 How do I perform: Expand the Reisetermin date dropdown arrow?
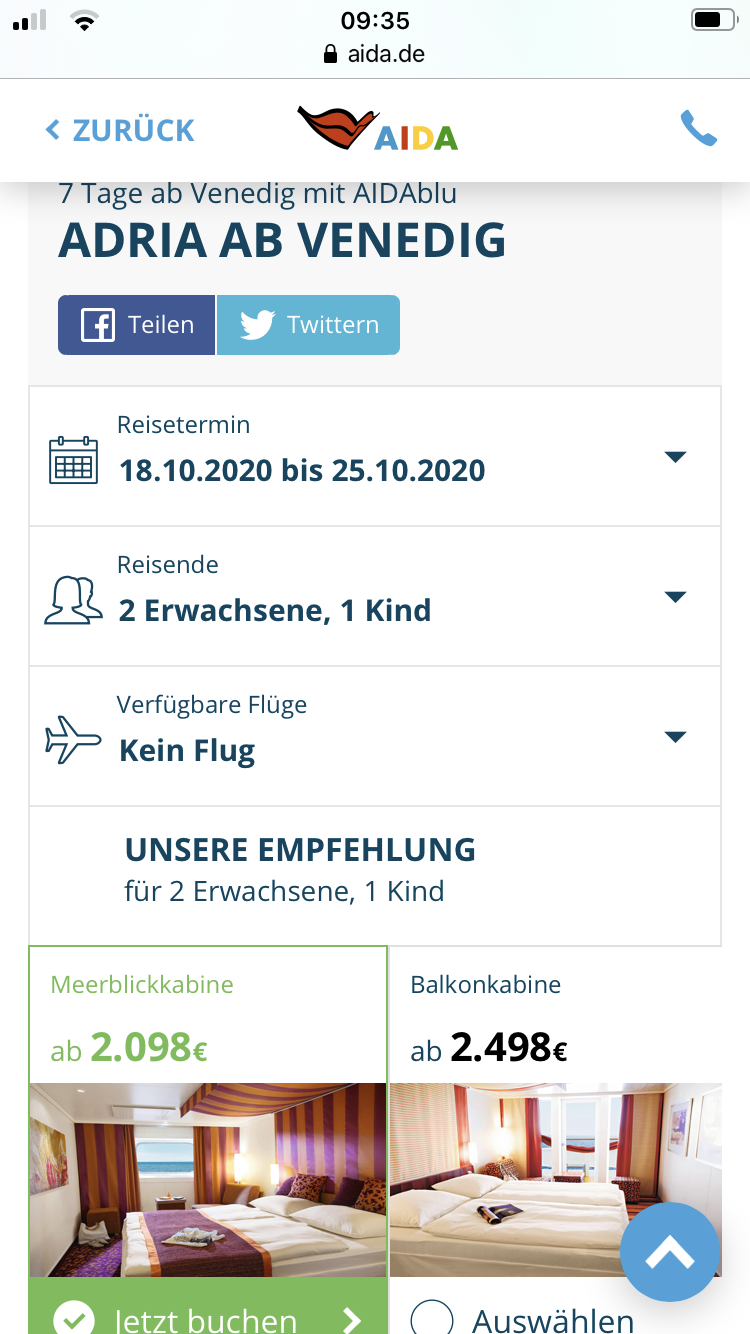tap(676, 457)
